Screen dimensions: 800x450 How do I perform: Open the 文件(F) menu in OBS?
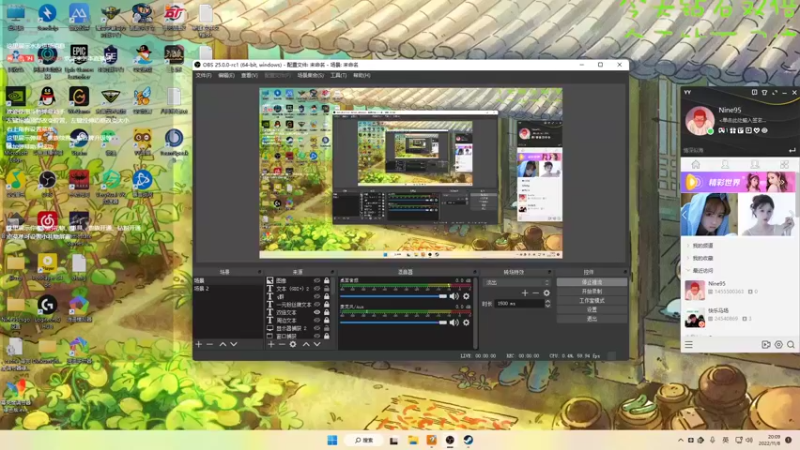click(203, 76)
